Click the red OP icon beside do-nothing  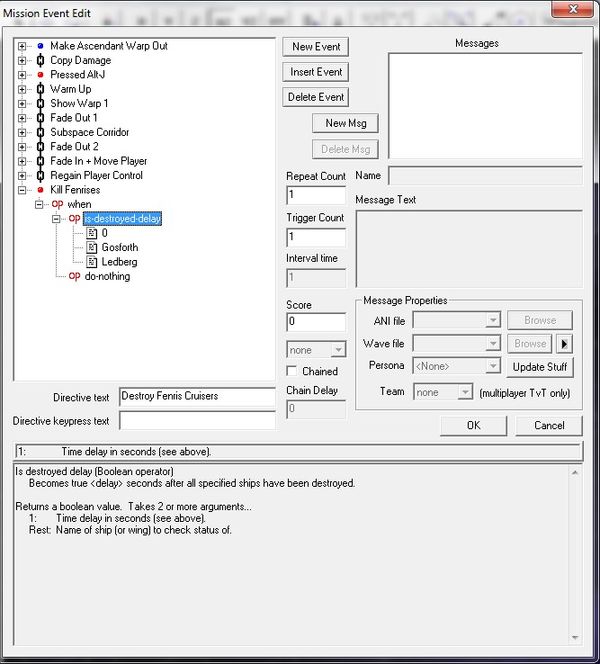click(x=74, y=276)
